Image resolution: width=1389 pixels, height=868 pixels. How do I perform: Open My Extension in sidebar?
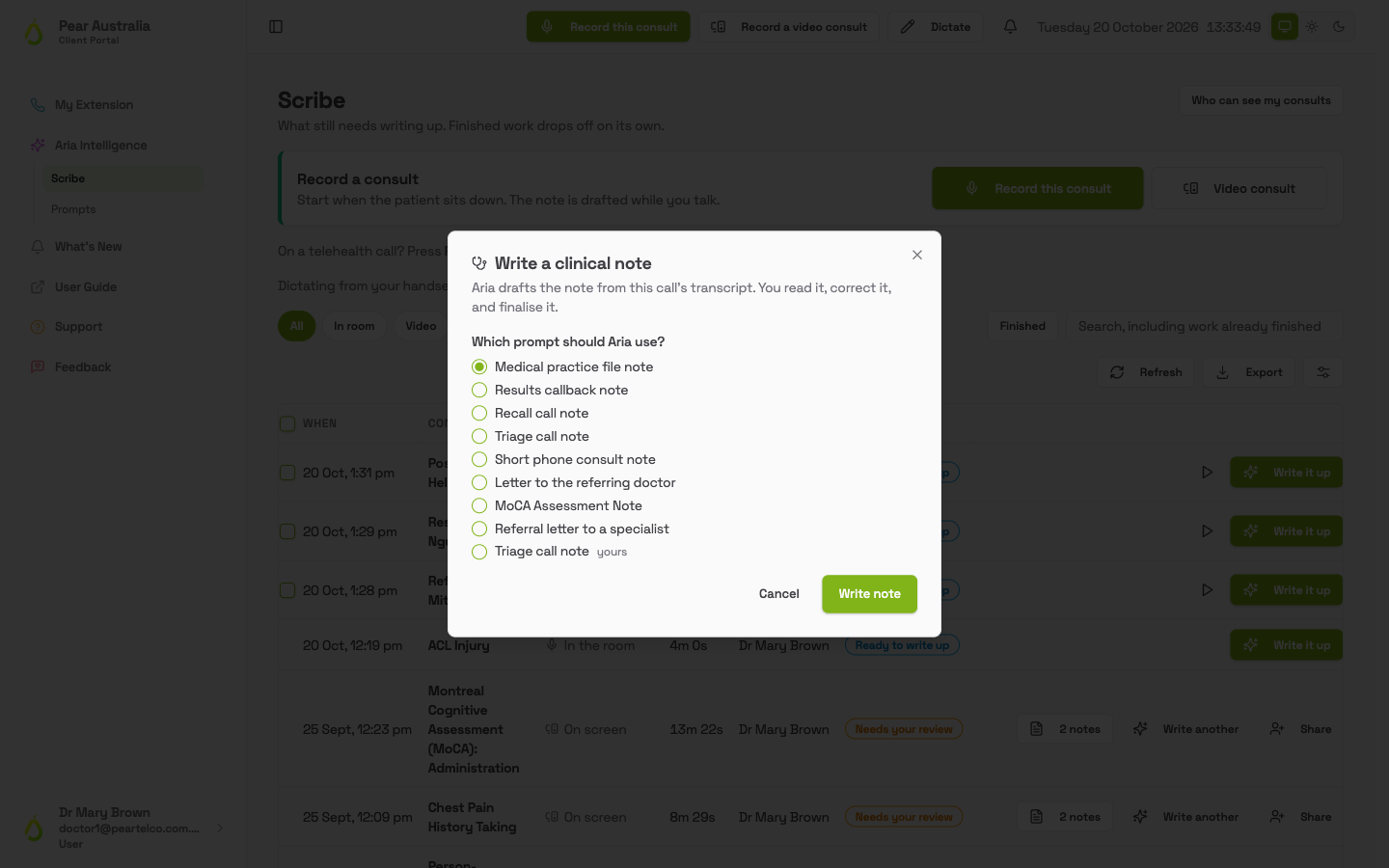pyautogui.click(x=94, y=105)
